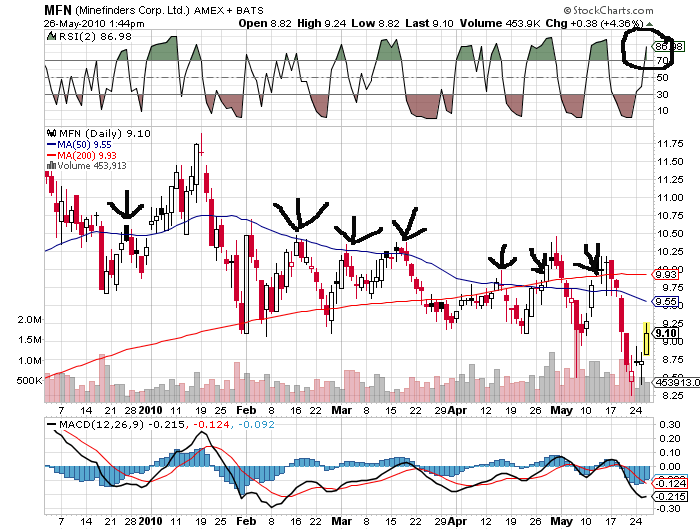Click 2010 on the MACD panel date axis
The width and height of the screenshot is (700, 530).
pyautogui.click(x=151, y=521)
